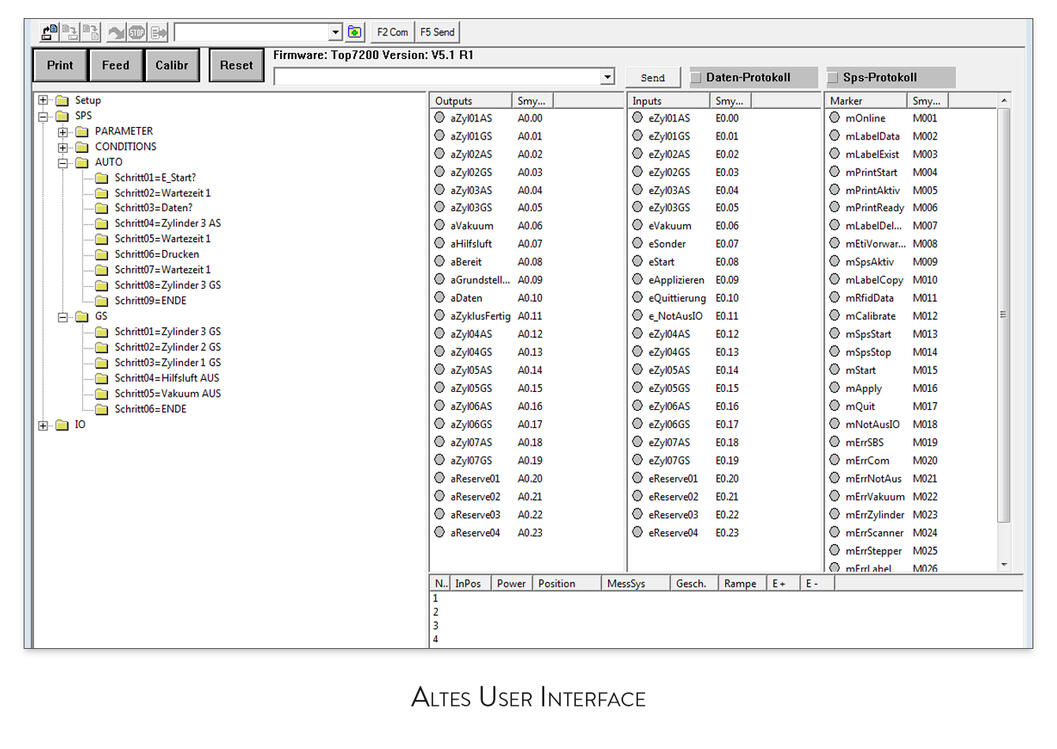The width and height of the screenshot is (1057, 749).
Task: Click the SPS folder icon
Action: (x=62, y=116)
